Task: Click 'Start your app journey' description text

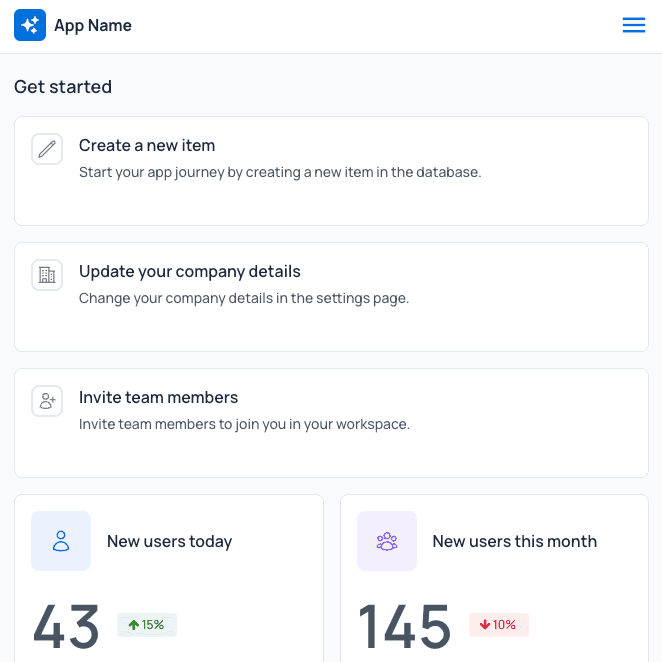Action: pos(280,172)
